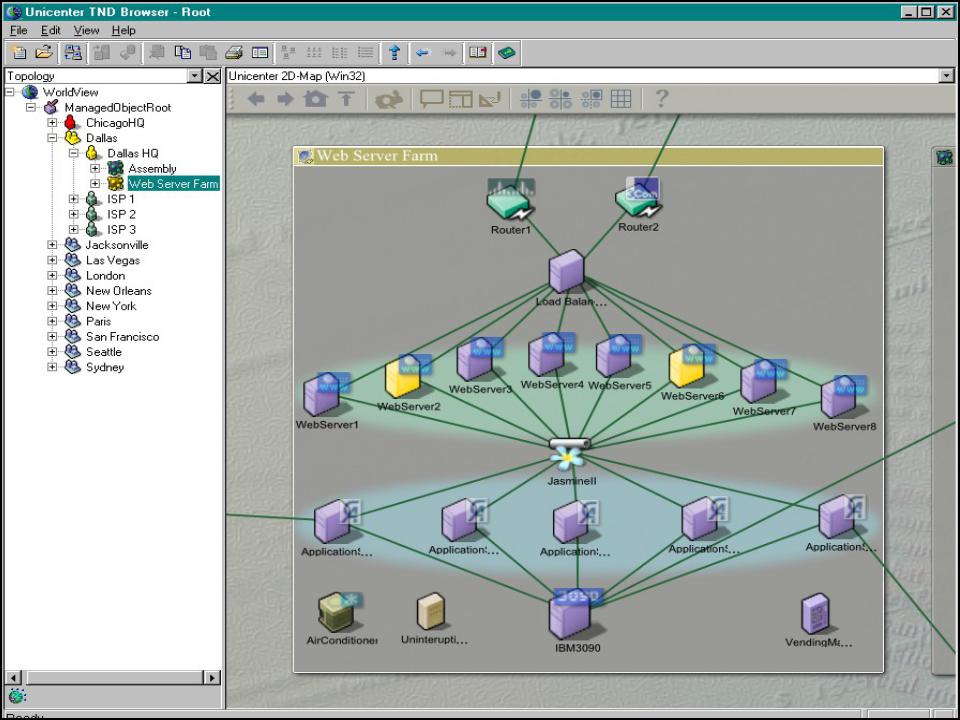
Task: Expand the Assembly tree node
Action: pyautogui.click(x=95, y=168)
